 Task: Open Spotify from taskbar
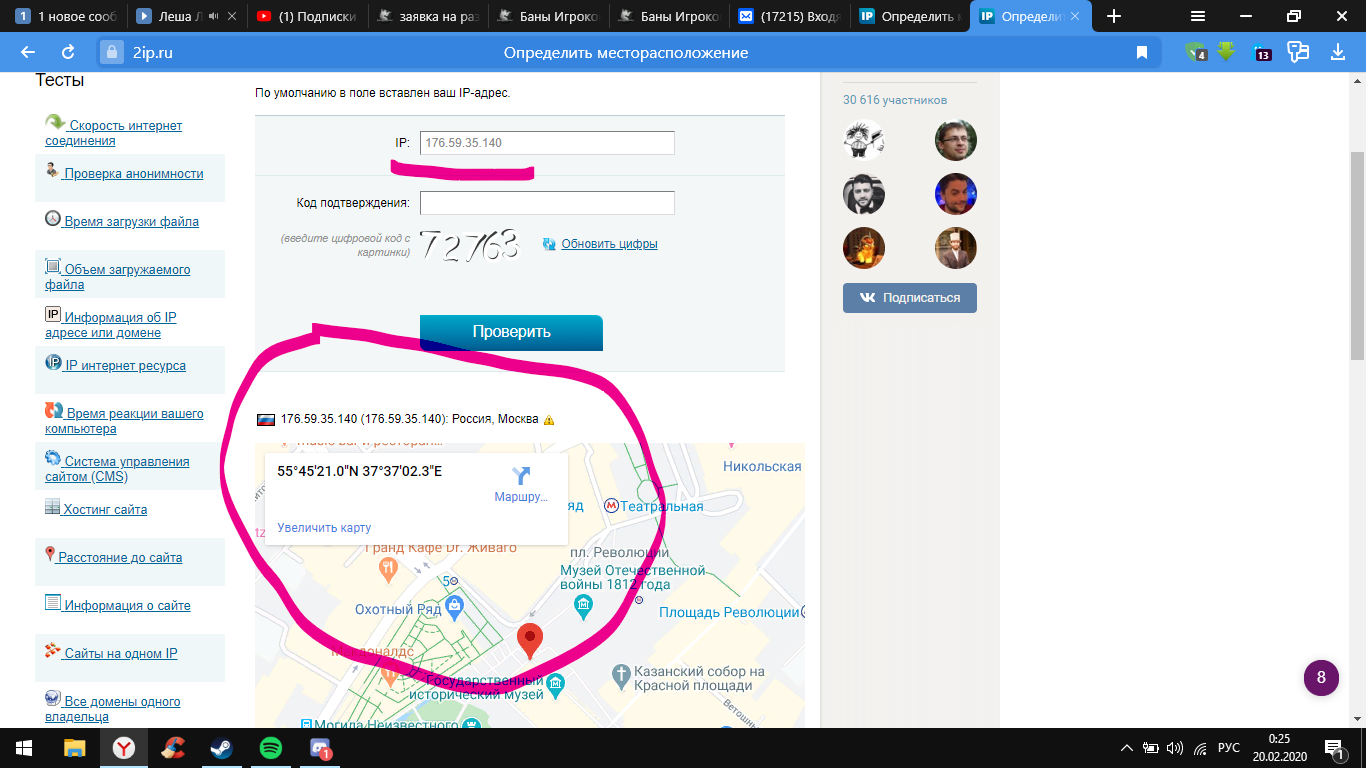click(270, 748)
